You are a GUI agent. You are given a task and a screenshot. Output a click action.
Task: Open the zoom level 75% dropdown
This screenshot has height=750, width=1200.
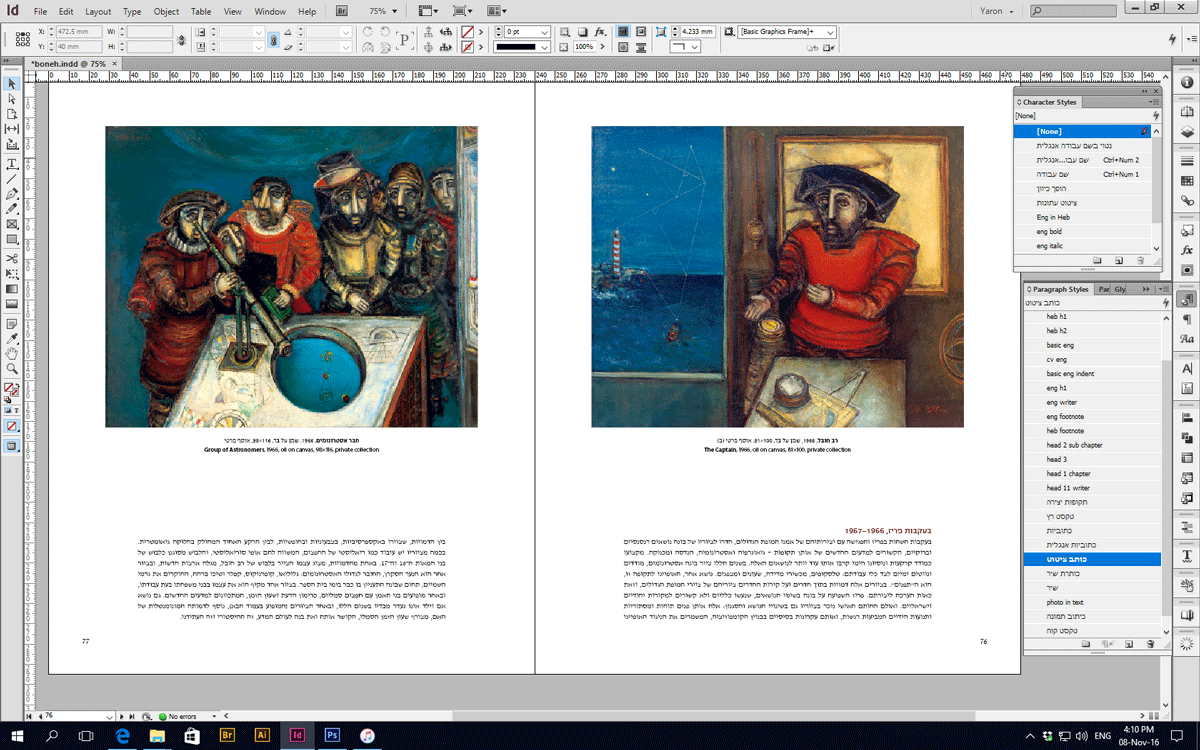coord(397,11)
